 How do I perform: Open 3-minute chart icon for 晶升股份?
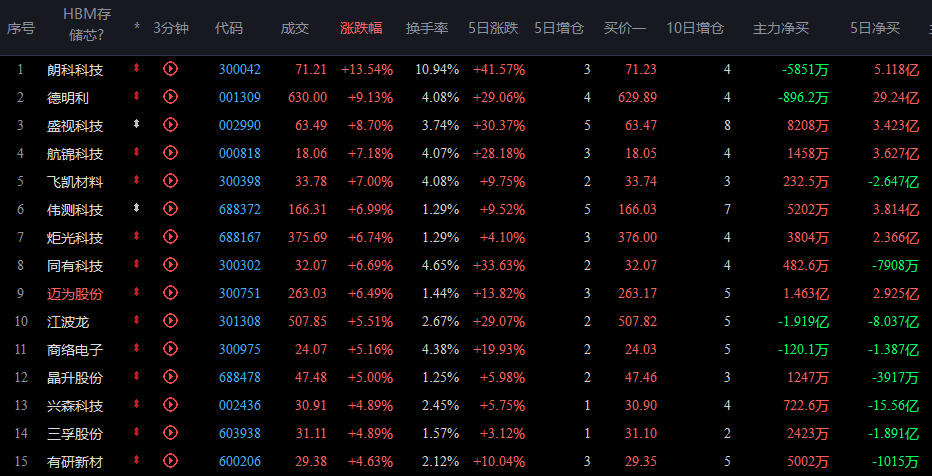point(171,377)
